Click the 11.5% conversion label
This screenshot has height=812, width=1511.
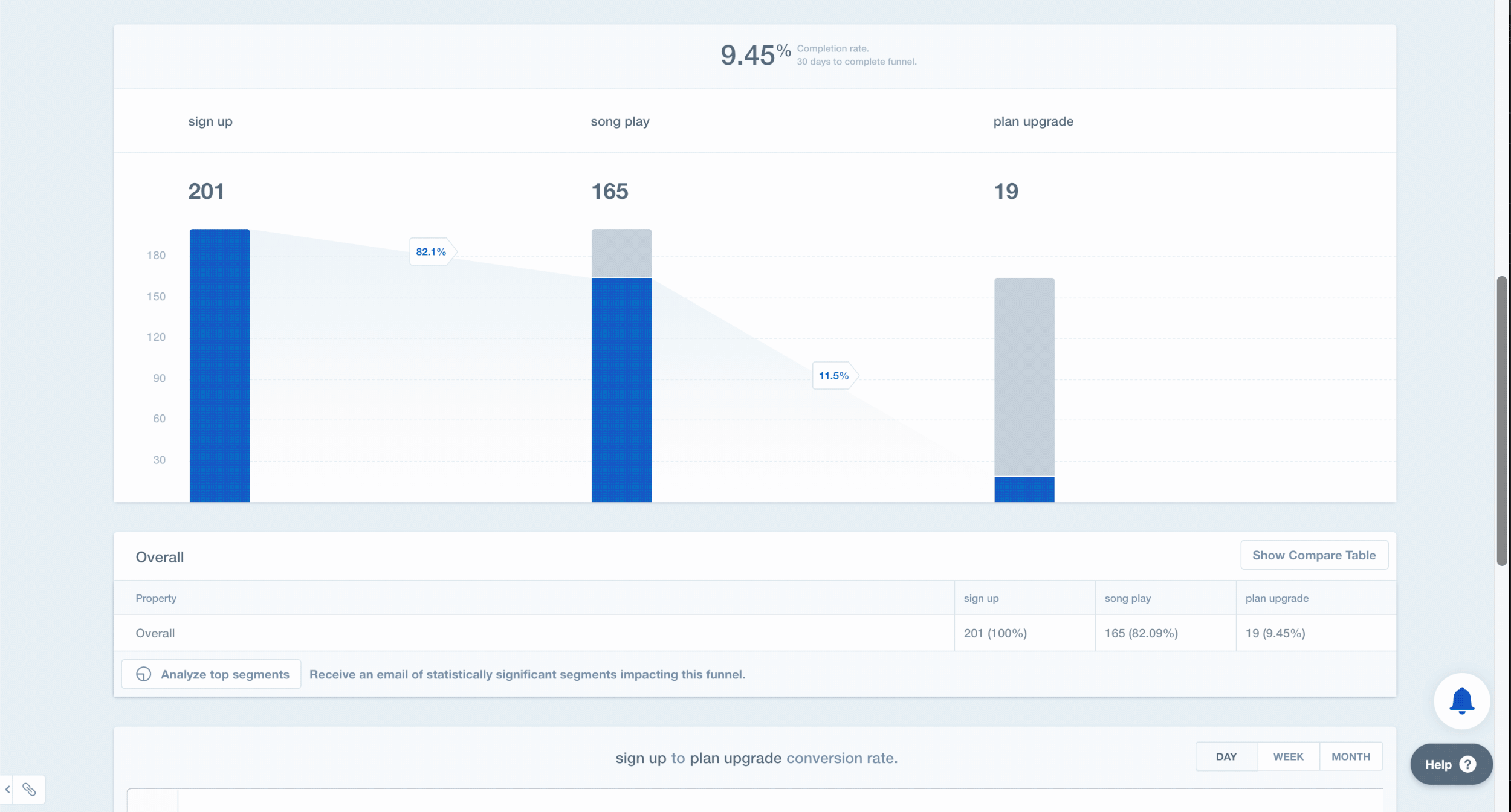833,376
